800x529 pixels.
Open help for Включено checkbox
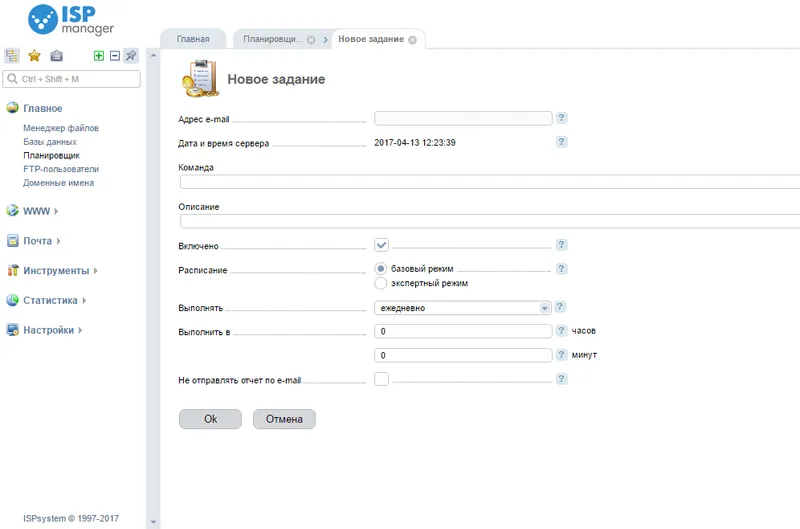pos(561,245)
